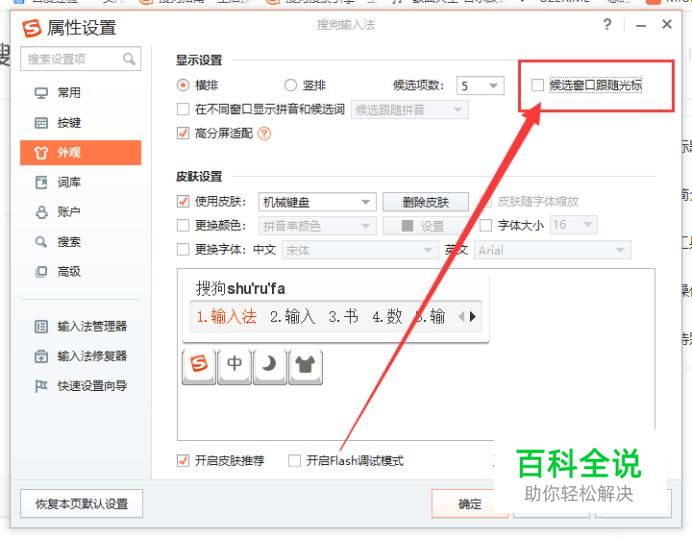Viewport: 692px width, 538px height.
Task: Click the search magnifier icon in settings search box
Action: click(129, 59)
